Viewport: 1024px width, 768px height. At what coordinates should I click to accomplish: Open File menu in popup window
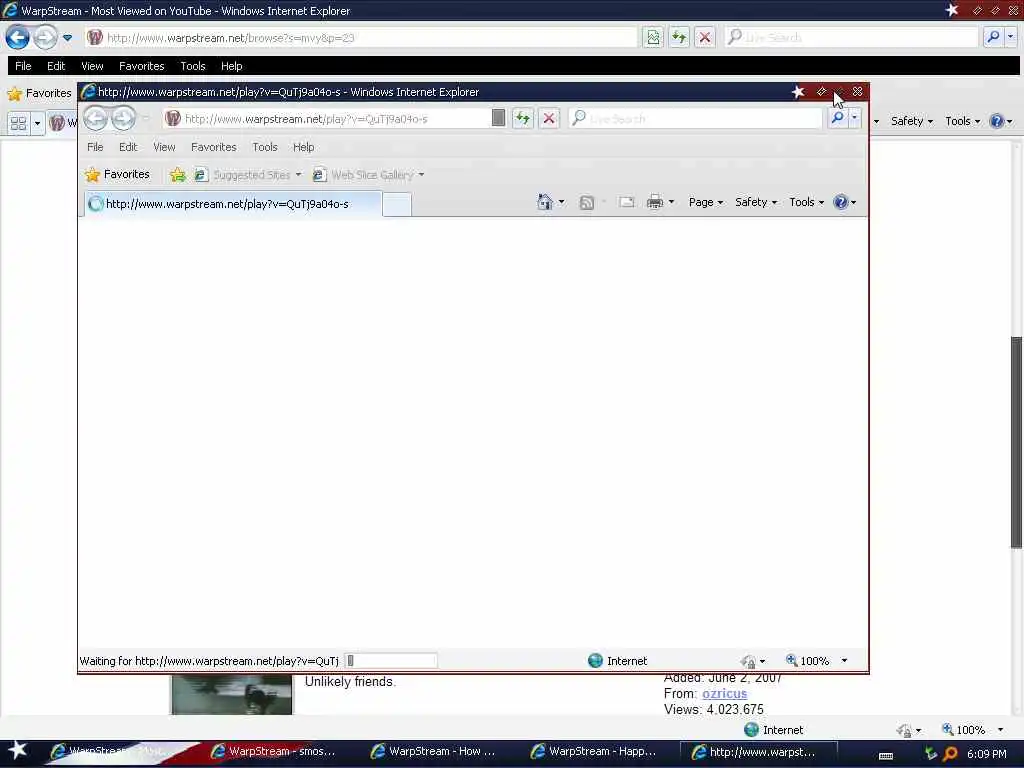coord(95,147)
